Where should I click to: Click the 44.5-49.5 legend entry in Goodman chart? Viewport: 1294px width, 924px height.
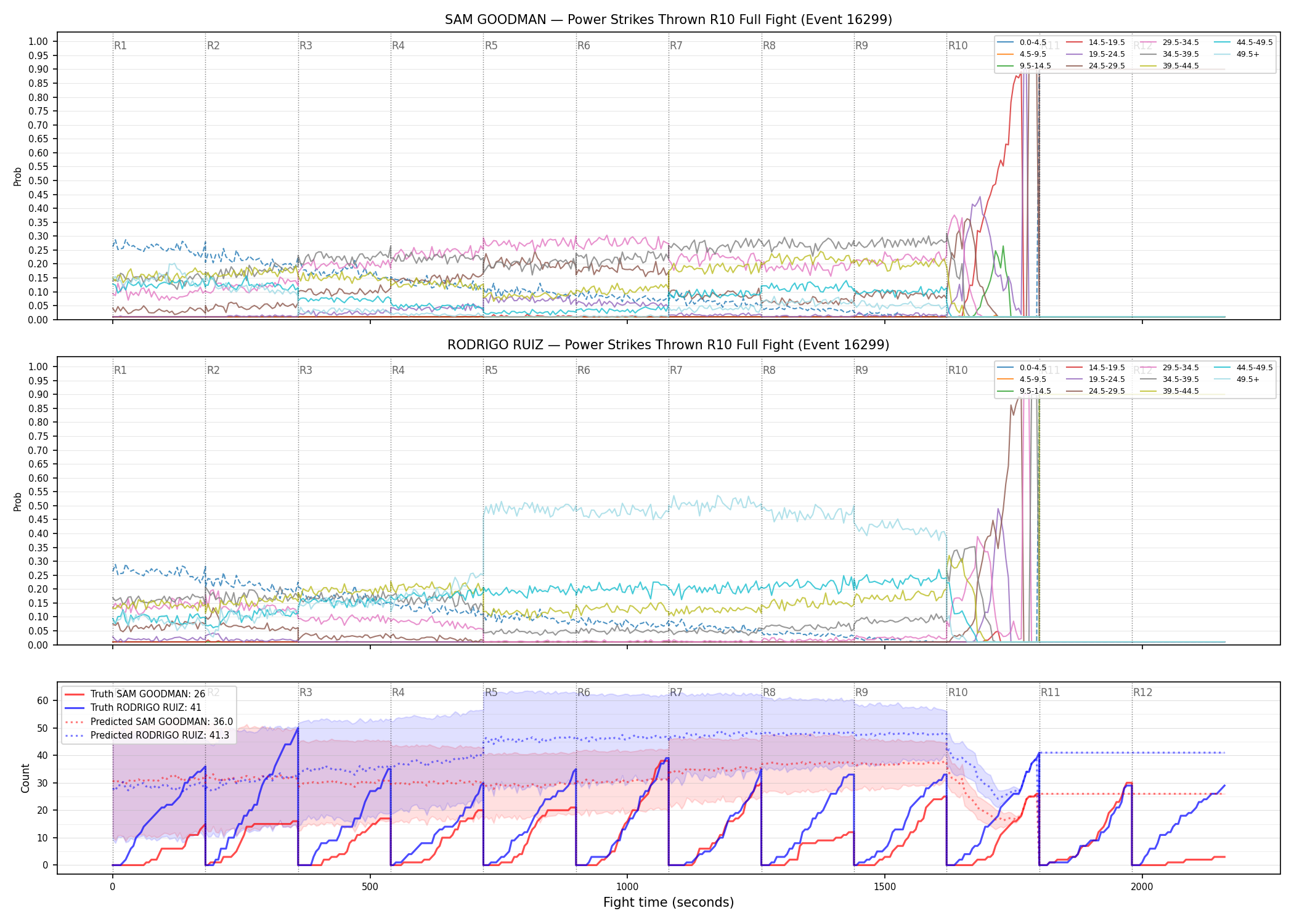1243,43
